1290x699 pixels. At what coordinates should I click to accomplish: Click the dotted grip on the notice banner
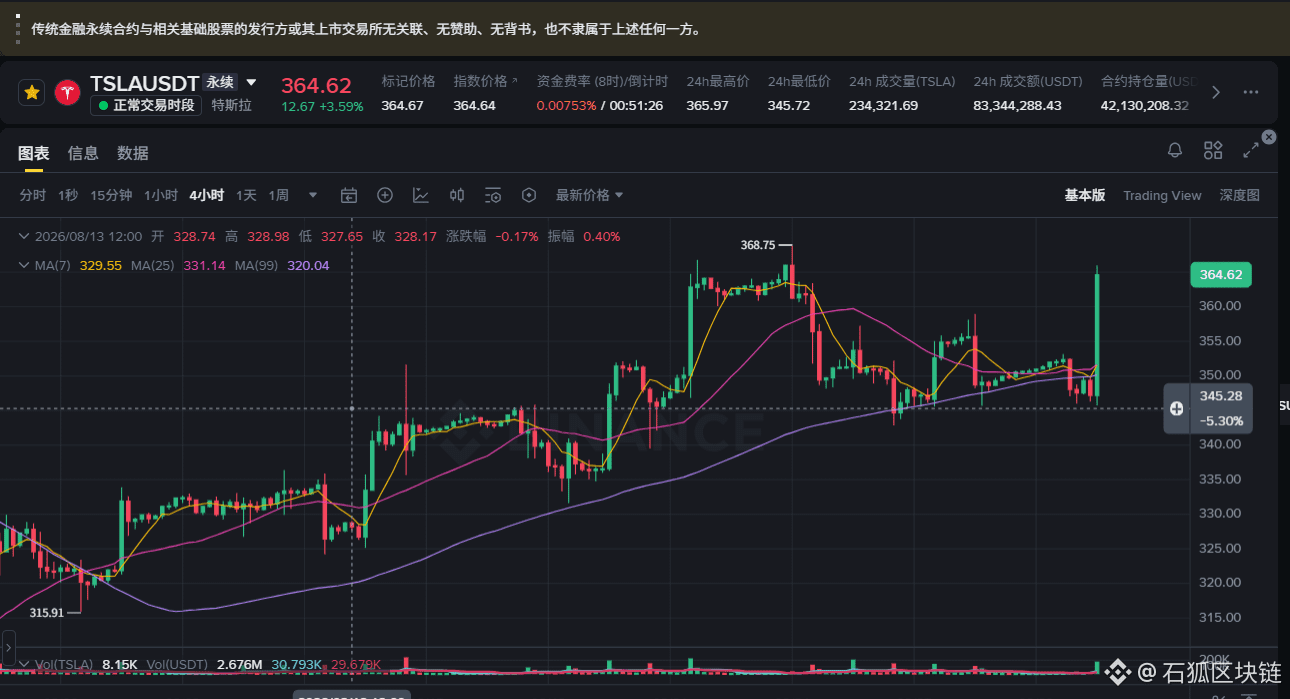click(17, 31)
